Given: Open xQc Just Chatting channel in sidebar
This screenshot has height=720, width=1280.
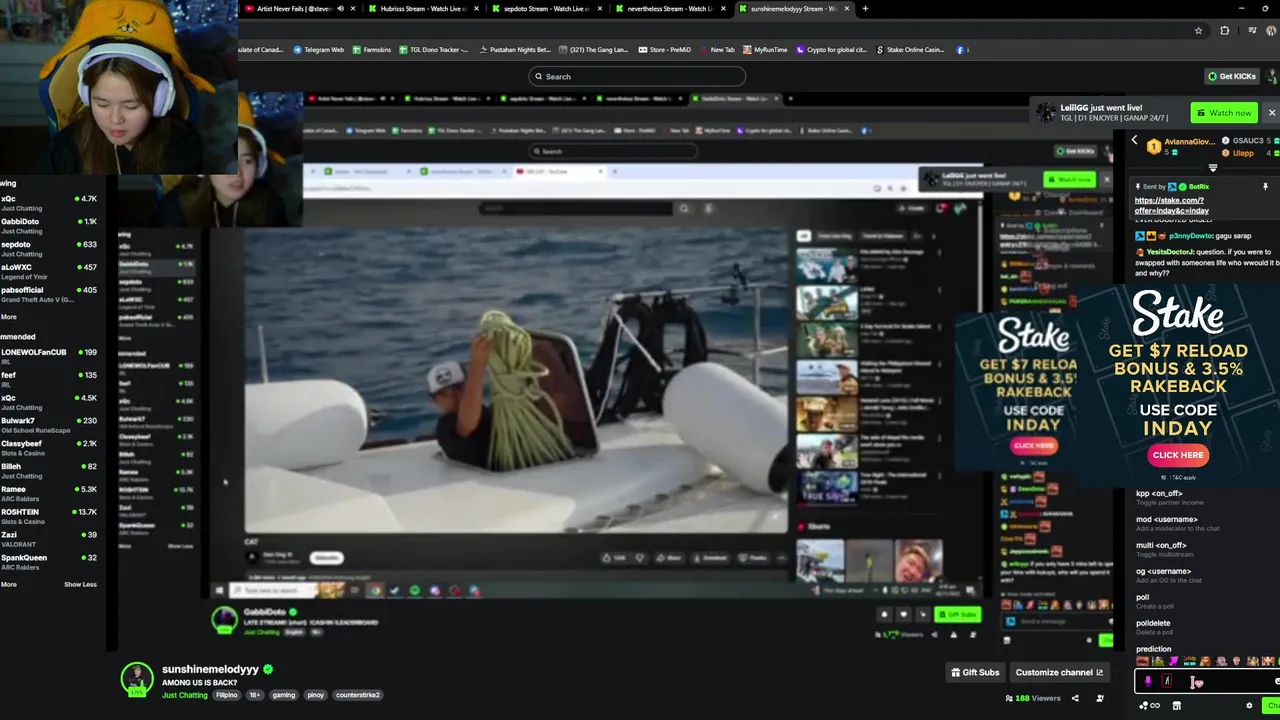Looking at the screenshot, I should point(50,203).
